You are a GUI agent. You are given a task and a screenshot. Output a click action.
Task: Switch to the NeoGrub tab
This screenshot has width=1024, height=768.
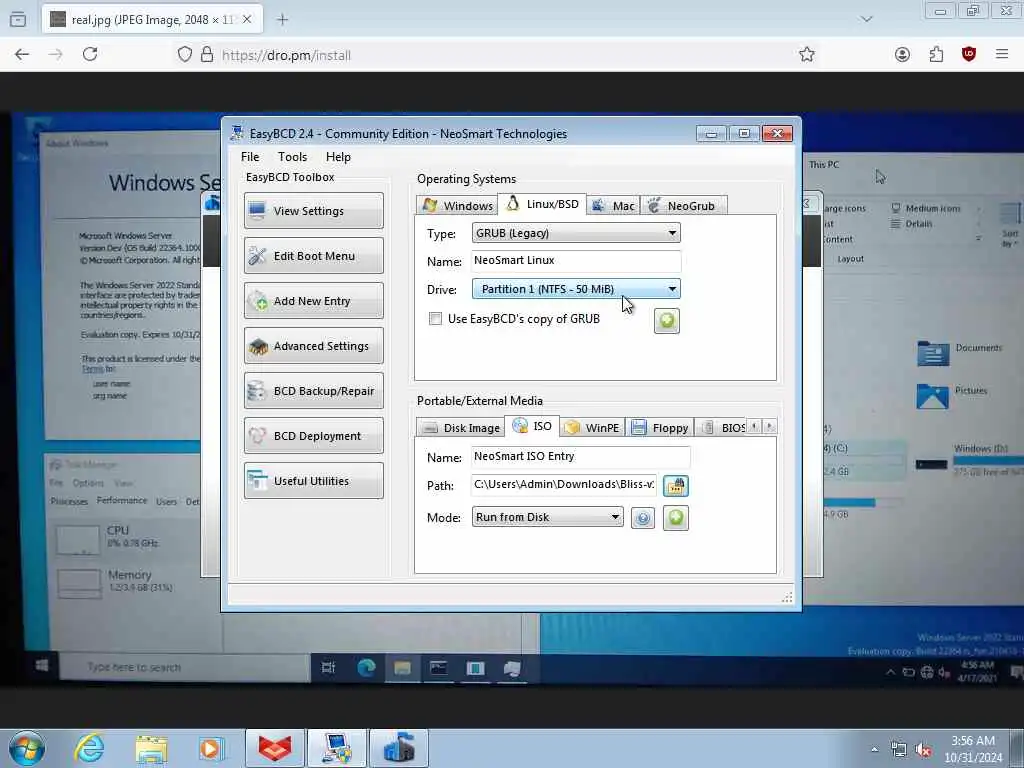point(683,205)
